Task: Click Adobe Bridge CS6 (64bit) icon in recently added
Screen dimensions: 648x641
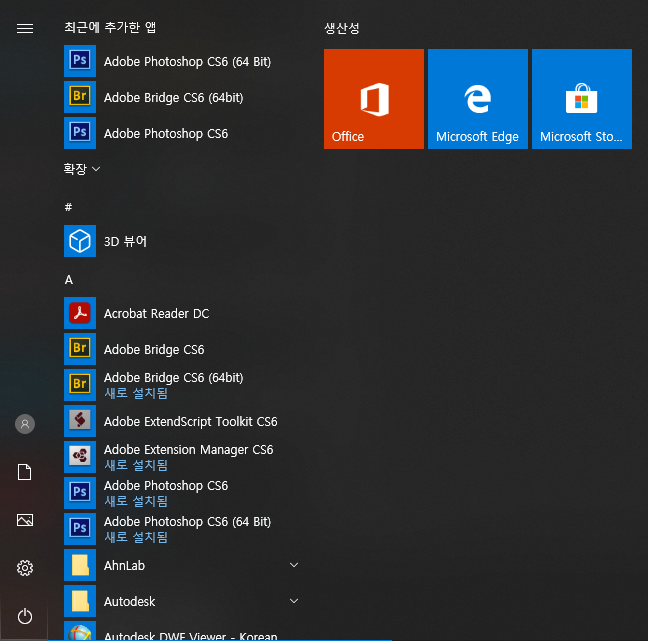Action: [x=80, y=97]
